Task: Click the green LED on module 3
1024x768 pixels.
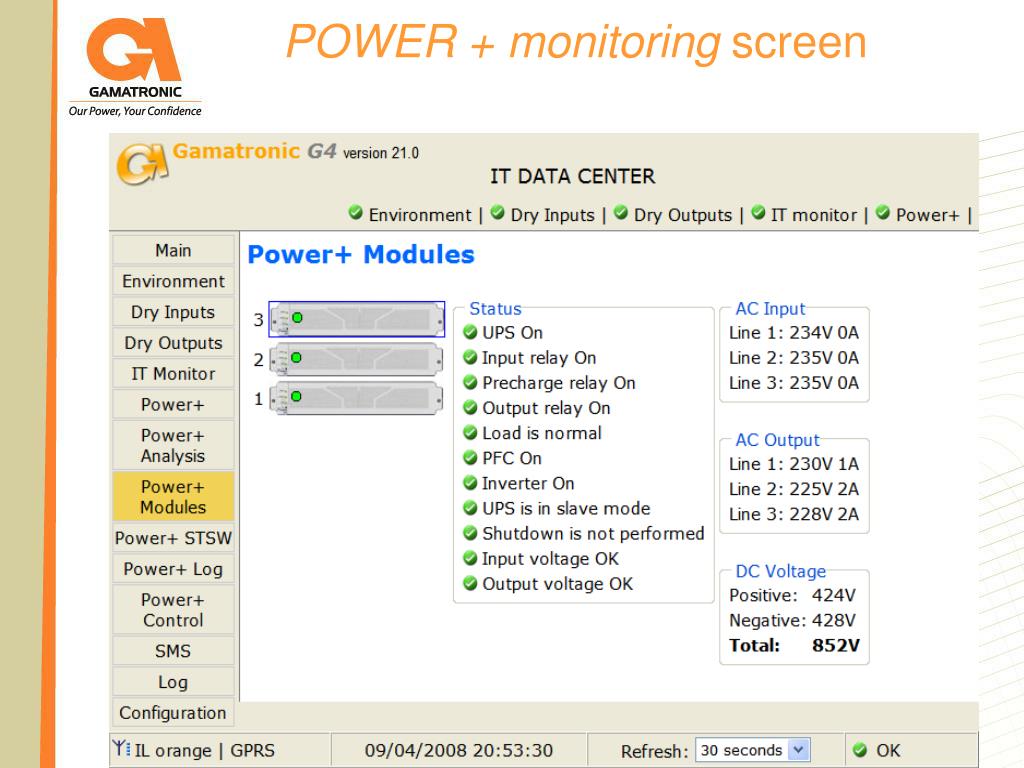Action: (x=297, y=318)
